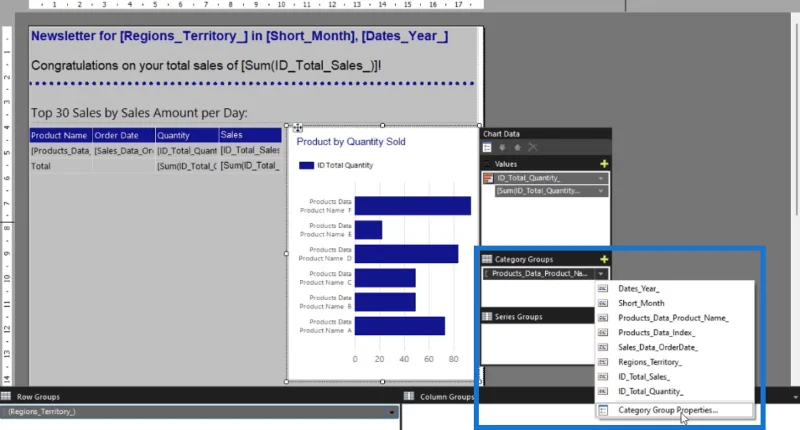The image size is (800, 430).
Task: Click the [Sum(ID_Total_( quantity total cell
Action: tap(187, 166)
